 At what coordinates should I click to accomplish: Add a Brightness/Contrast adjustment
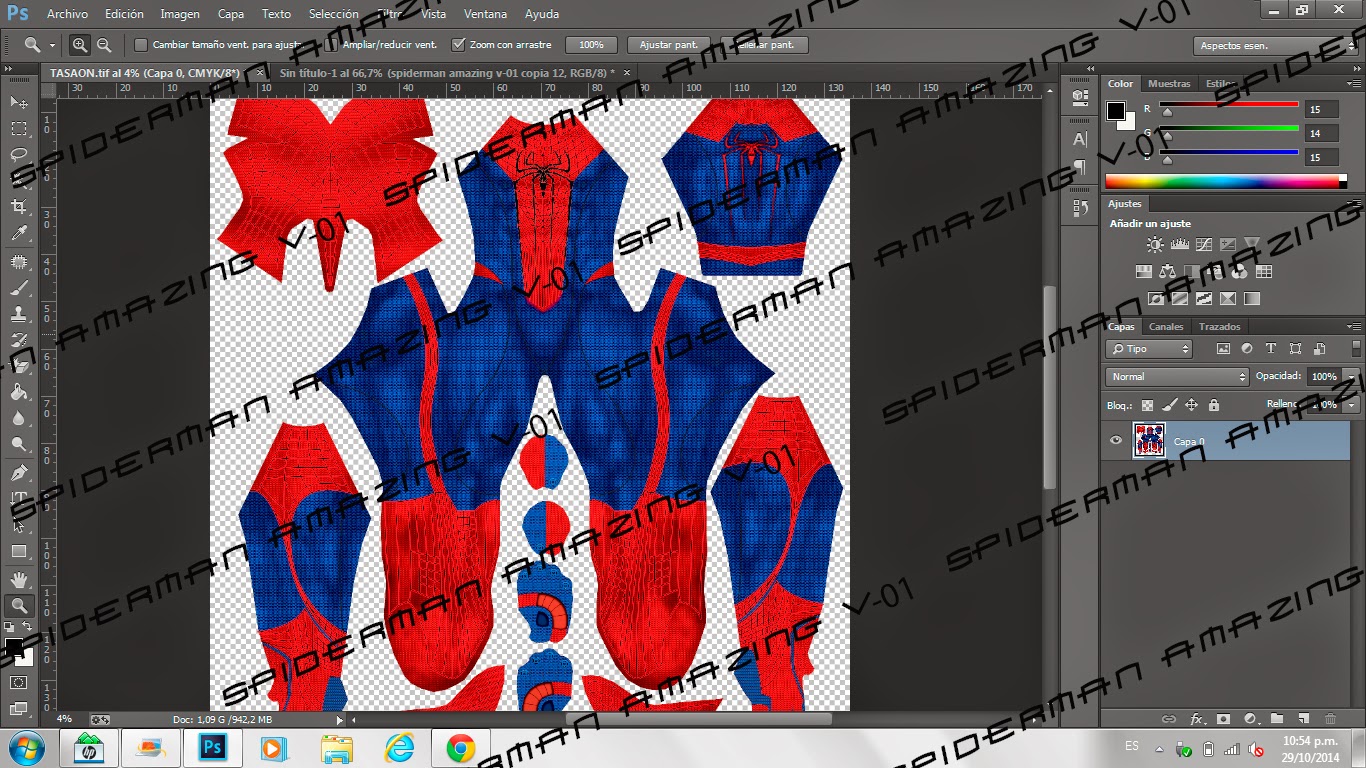pos(1155,243)
